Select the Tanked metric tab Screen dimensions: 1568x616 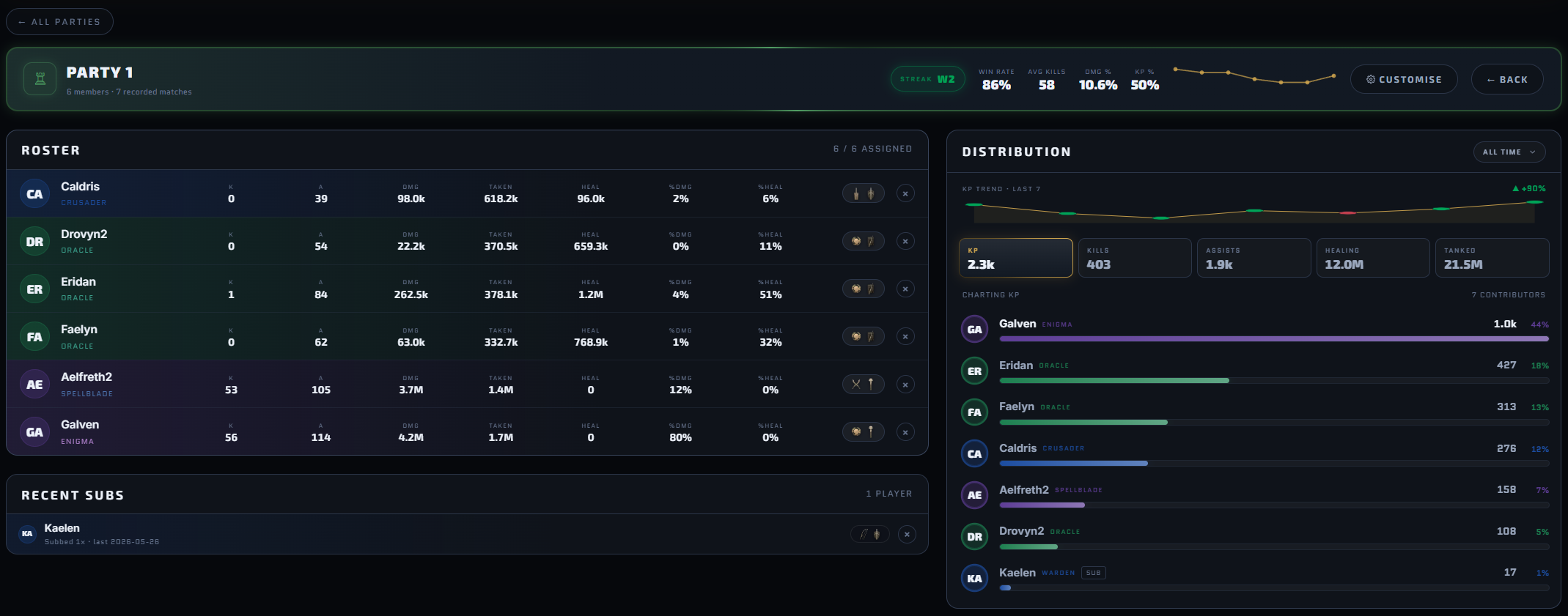[1492, 258]
